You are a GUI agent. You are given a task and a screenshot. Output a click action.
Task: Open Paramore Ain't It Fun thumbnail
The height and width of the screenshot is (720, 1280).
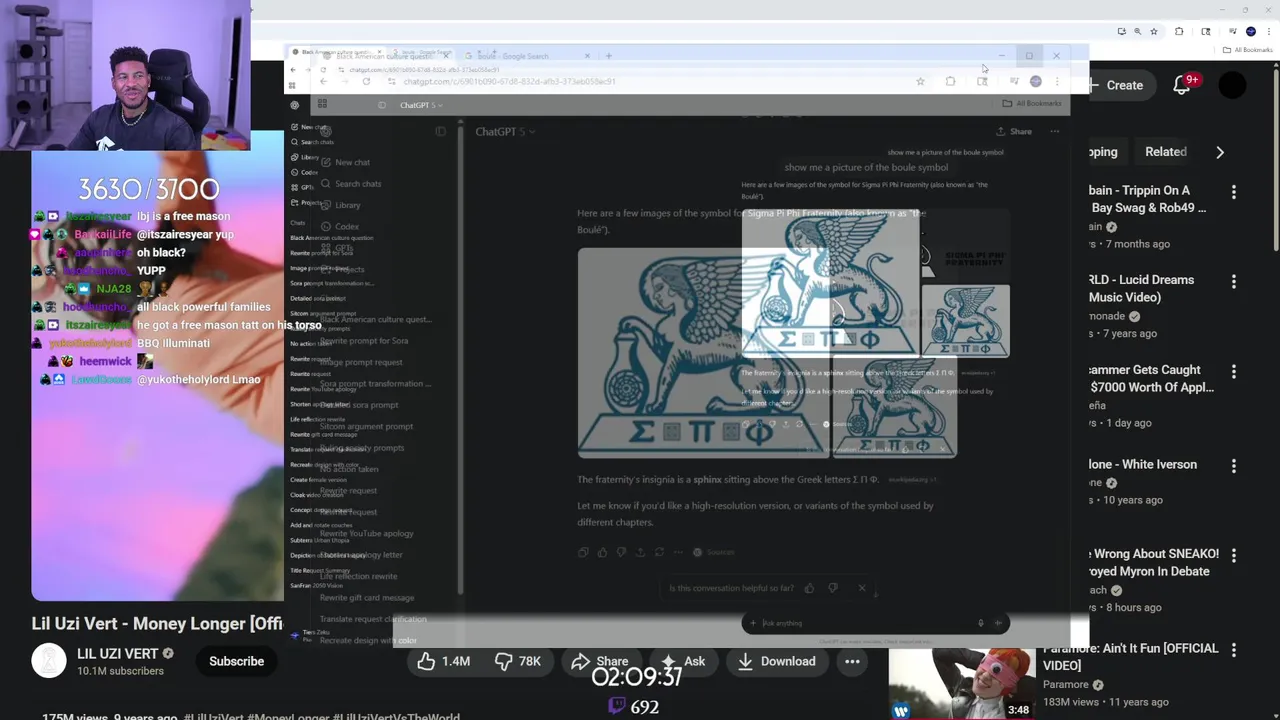tap(962, 684)
